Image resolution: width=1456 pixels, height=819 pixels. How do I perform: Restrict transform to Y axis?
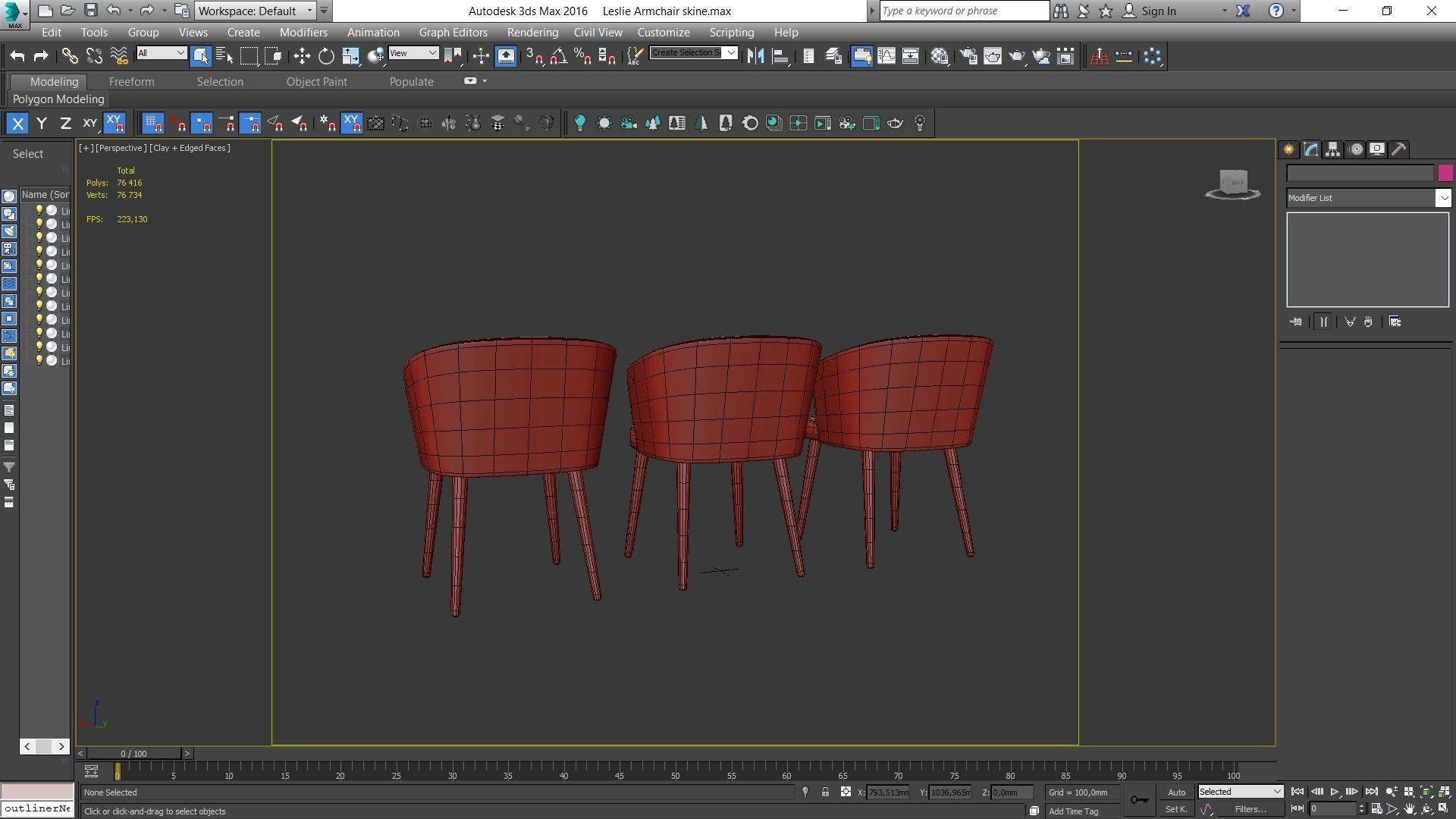[42, 123]
